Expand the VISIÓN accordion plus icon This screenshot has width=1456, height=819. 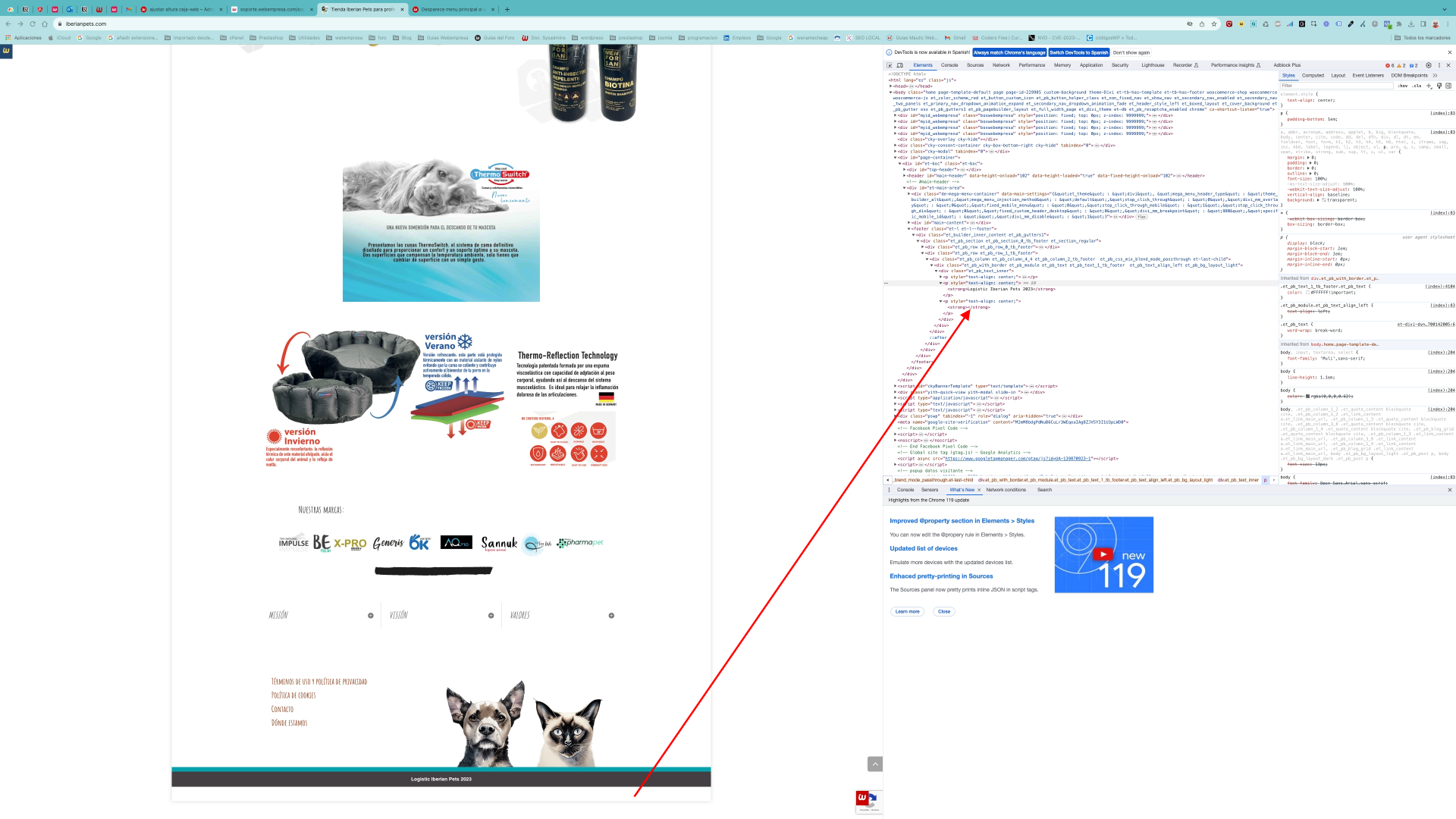(491, 616)
